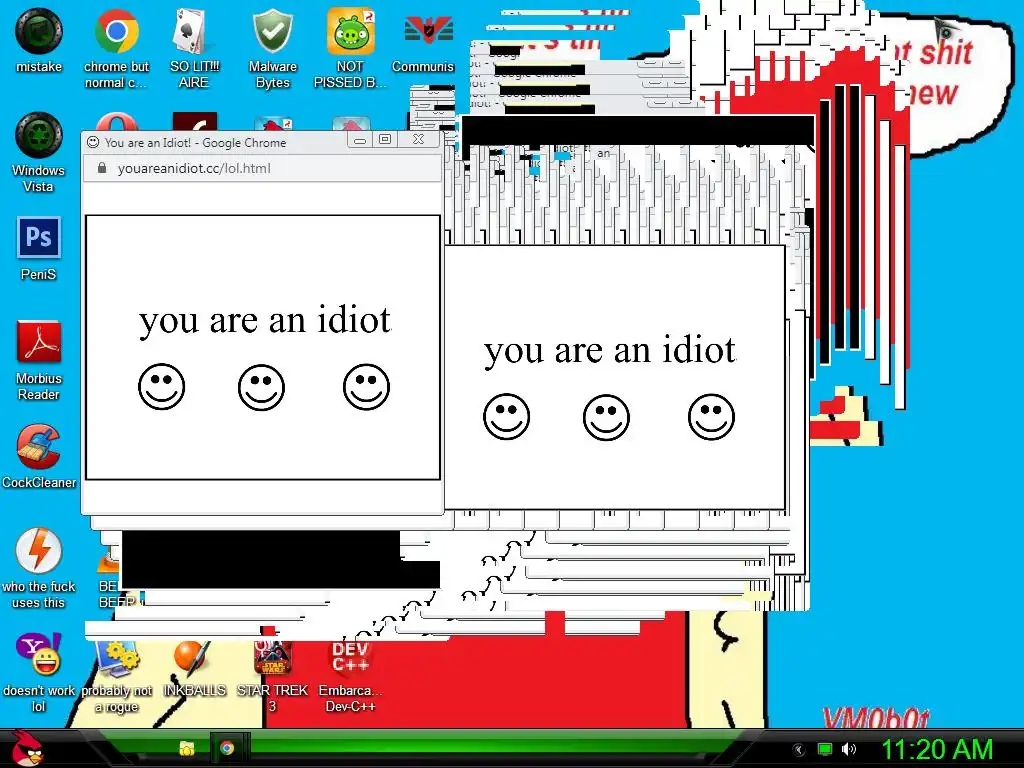
Task: Open the folder icon on the taskbar
Action: pyautogui.click(x=187, y=748)
